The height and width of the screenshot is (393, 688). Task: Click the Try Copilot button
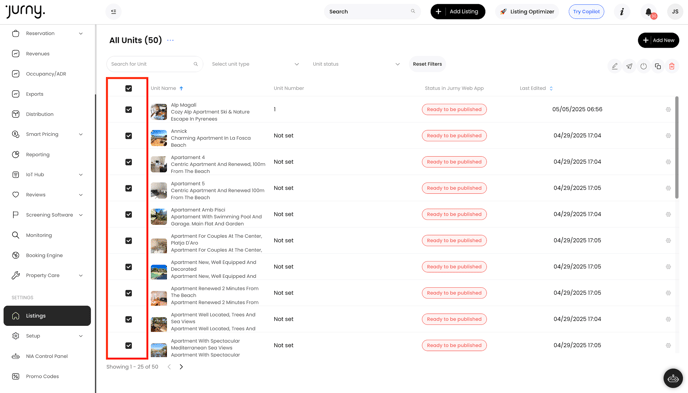586,12
